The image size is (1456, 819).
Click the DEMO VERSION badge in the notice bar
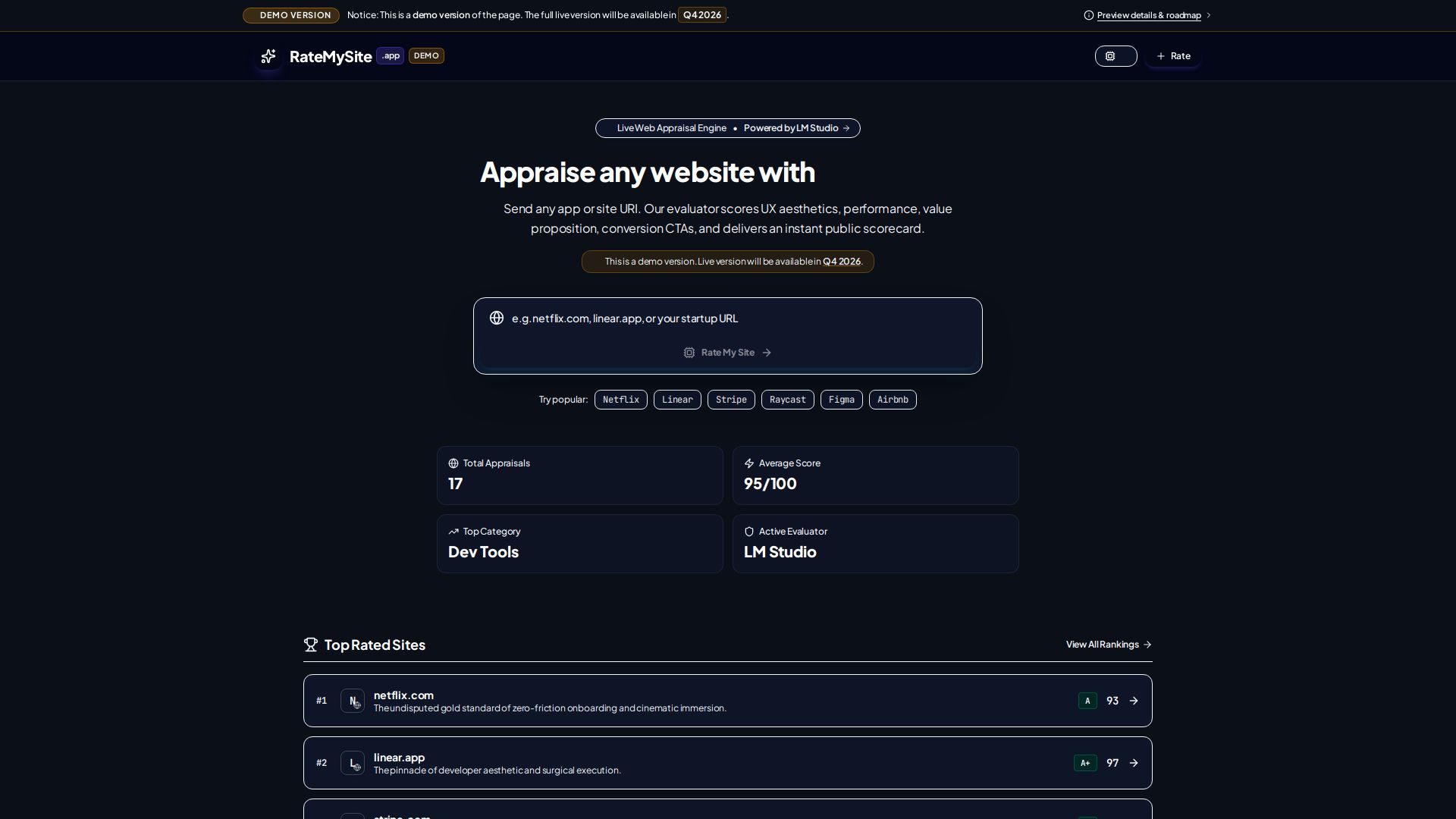pos(291,15)
